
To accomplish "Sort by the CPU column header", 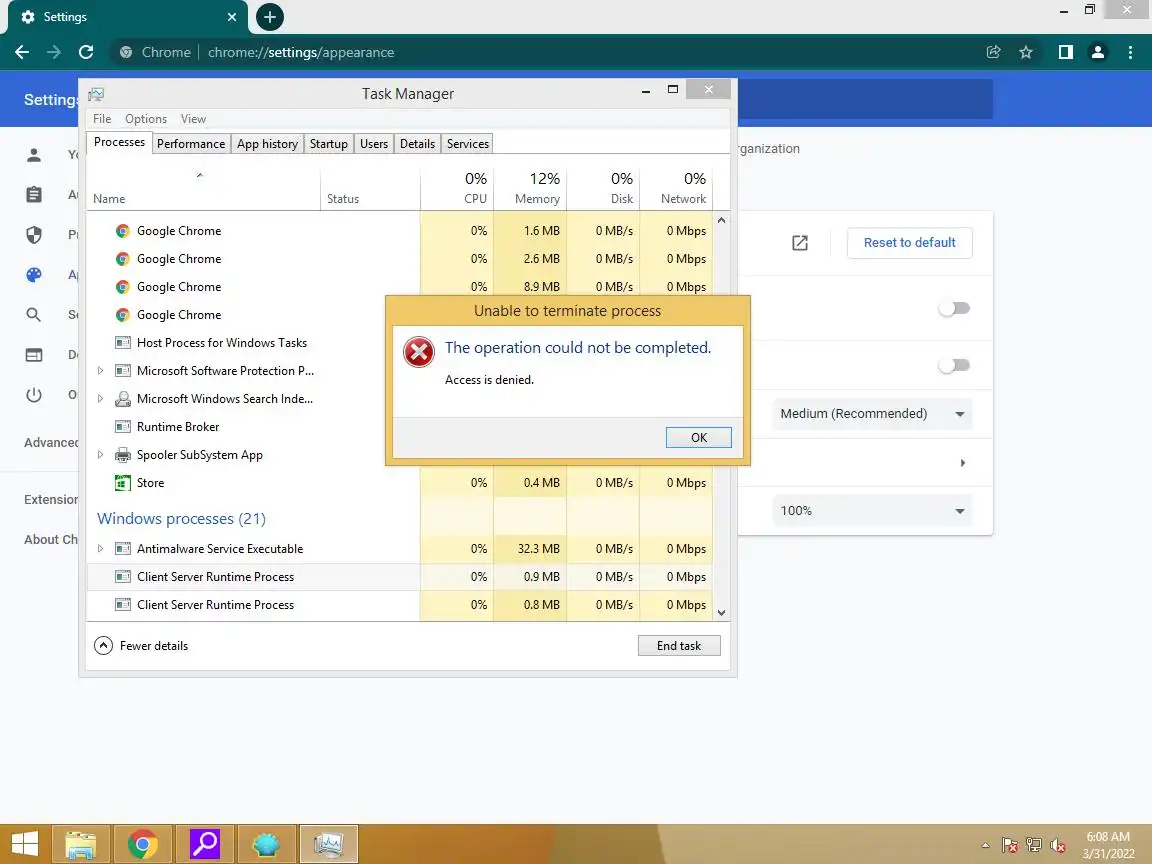I will [x=457, y=188].
